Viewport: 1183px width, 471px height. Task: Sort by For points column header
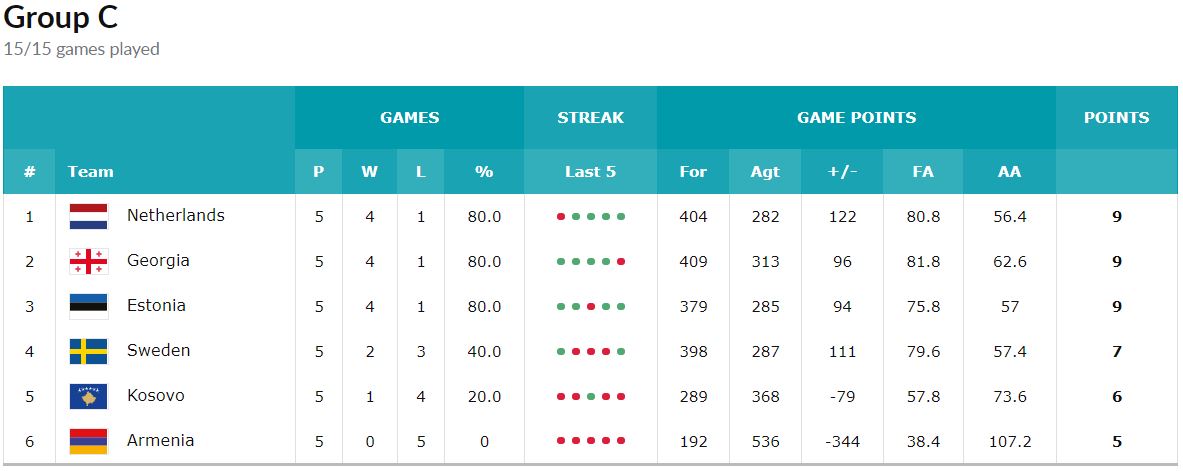(693, 171)
